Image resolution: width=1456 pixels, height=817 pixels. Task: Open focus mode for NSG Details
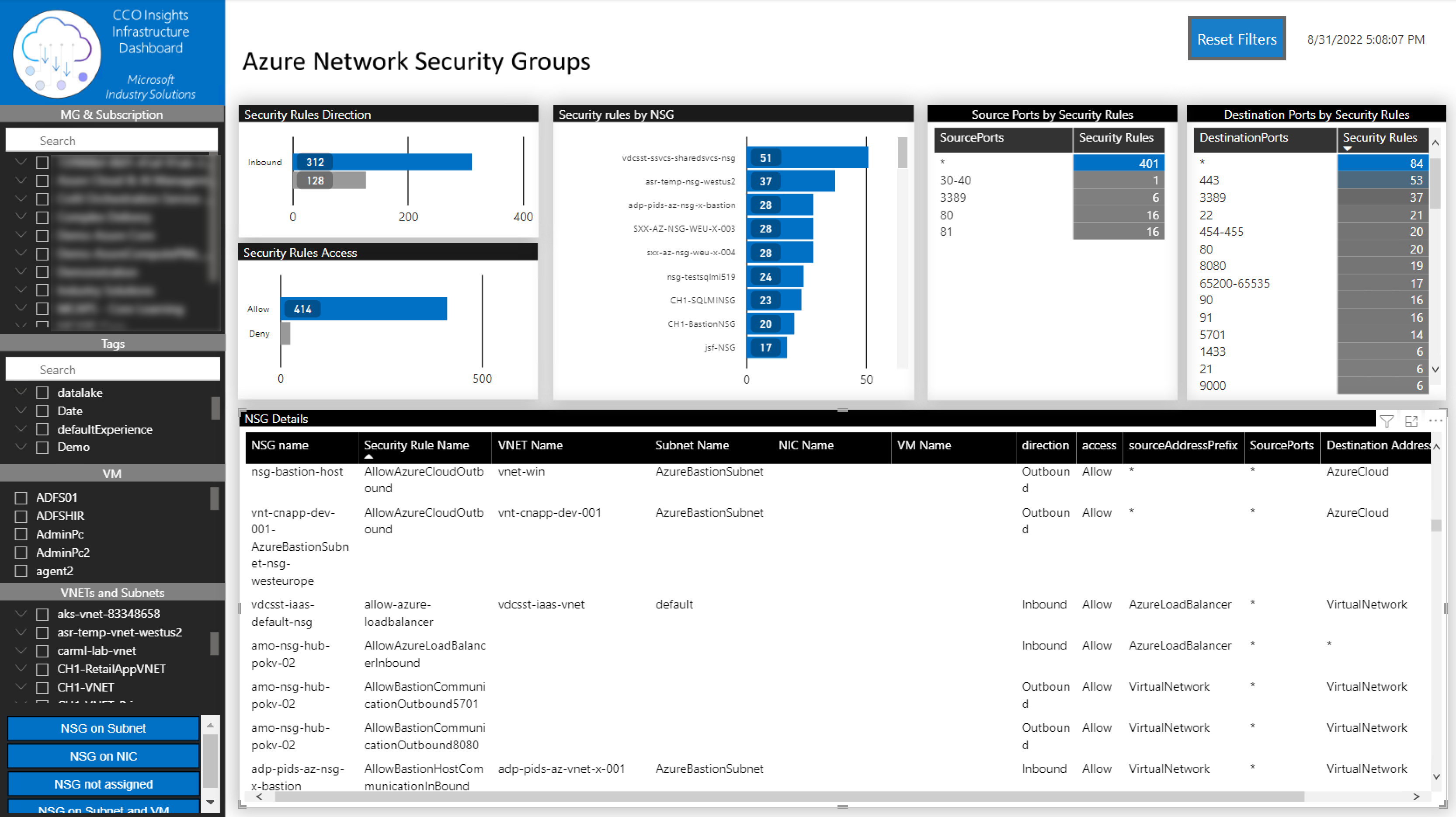[x=1411, y=421]
